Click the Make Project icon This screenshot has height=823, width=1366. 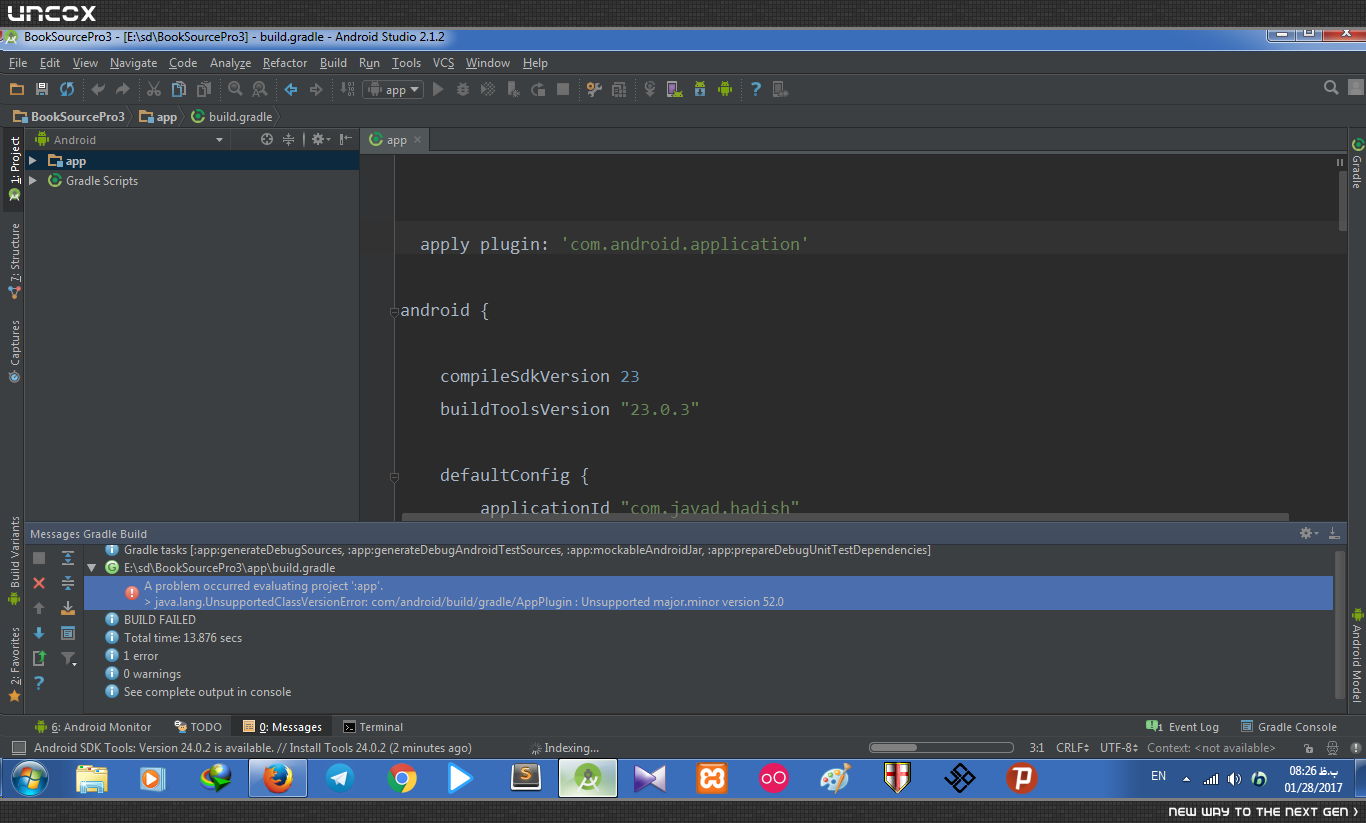click(347, 89)
